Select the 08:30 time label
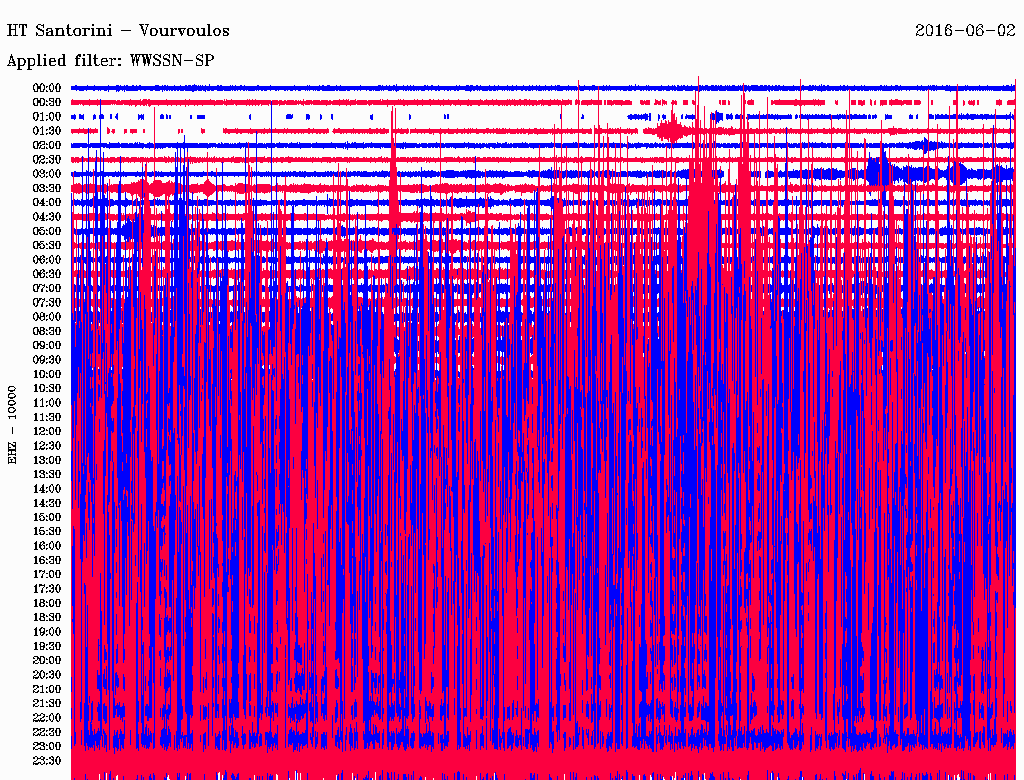The height and width of the screenshot is (780, 1024). click(x=47, y=331)
